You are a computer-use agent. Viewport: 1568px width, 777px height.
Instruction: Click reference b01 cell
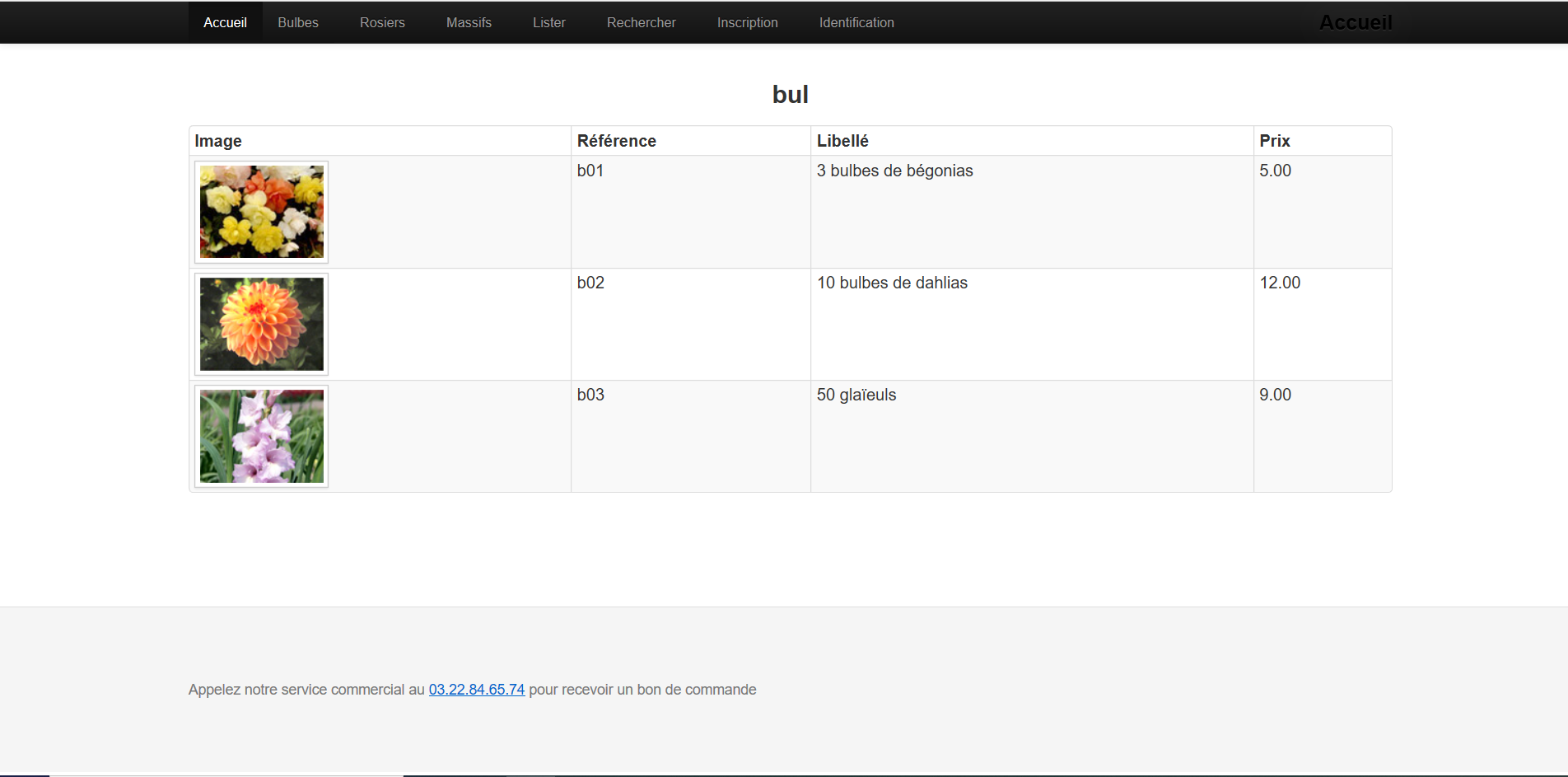(590, 171)
